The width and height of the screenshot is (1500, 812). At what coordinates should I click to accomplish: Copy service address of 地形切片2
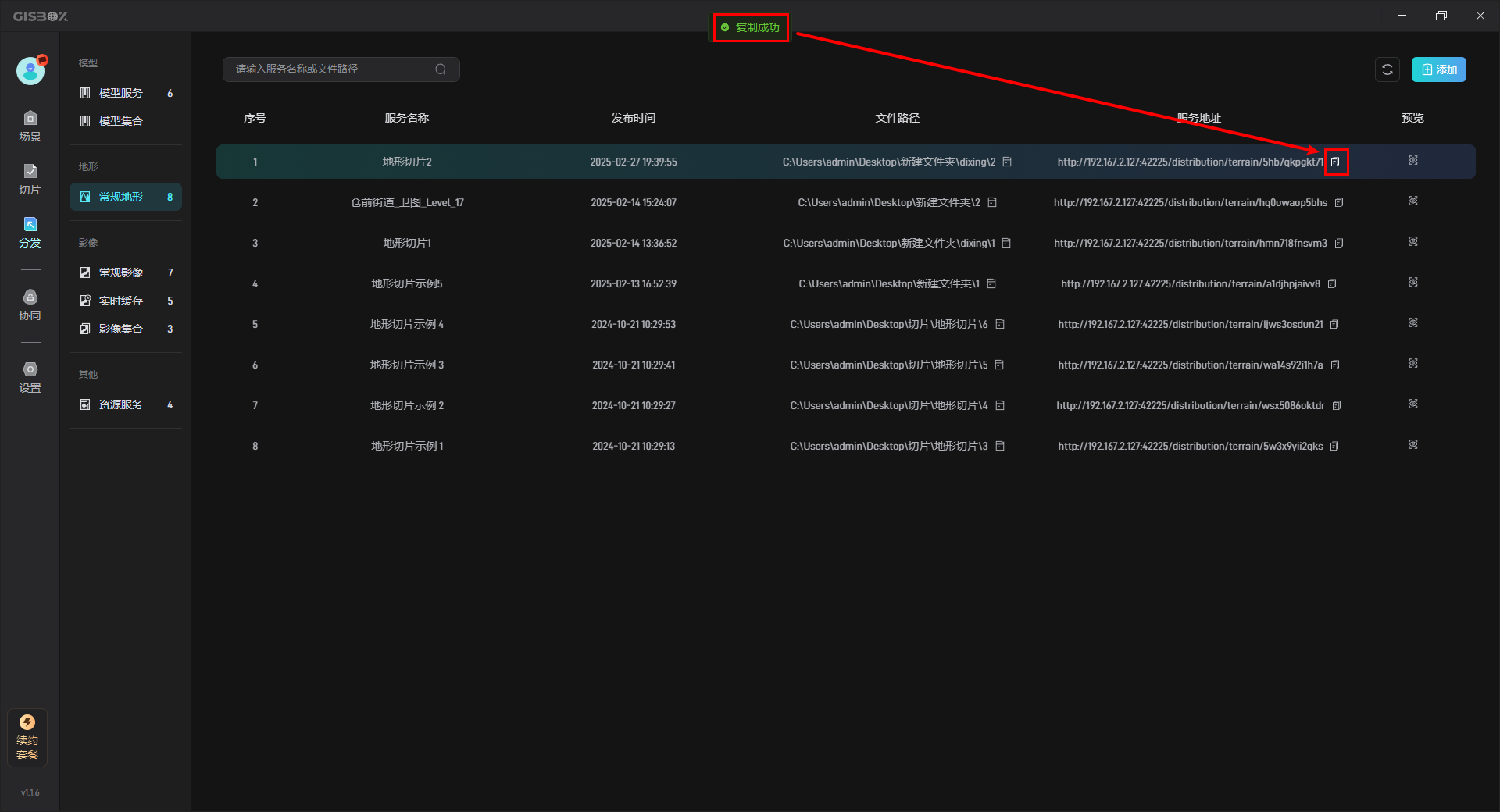coord(1335,162)
